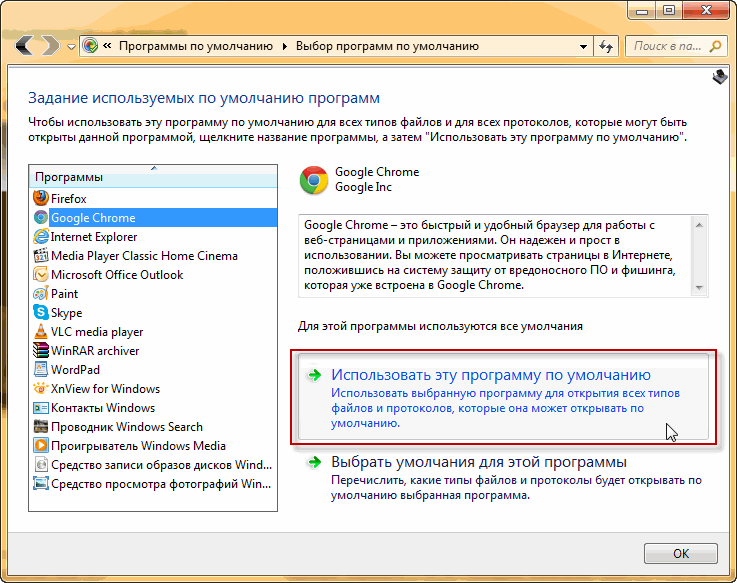Select Контакты Windows row
The width and height of the screenshot is (737, 583).
point(153,408)
